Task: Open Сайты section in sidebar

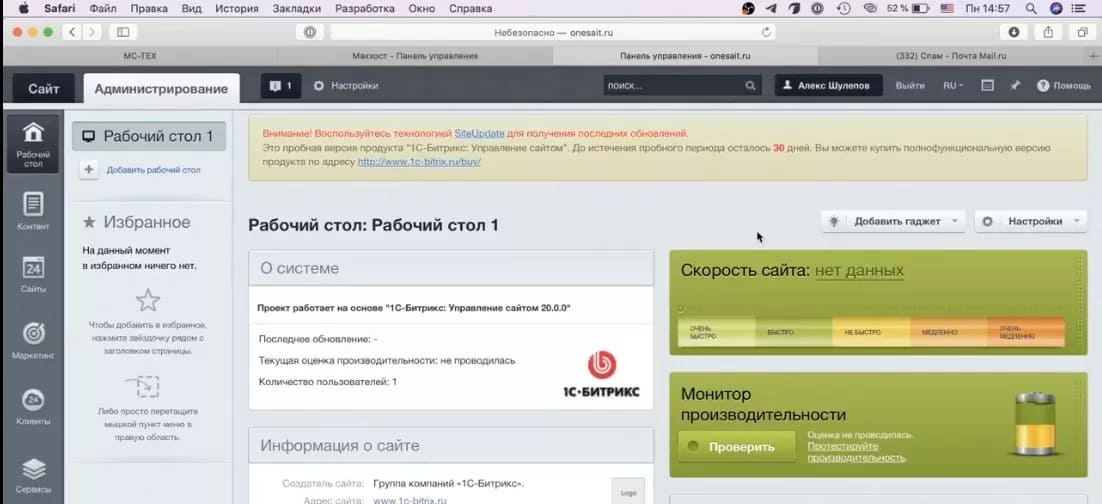Action: point(33,274)
